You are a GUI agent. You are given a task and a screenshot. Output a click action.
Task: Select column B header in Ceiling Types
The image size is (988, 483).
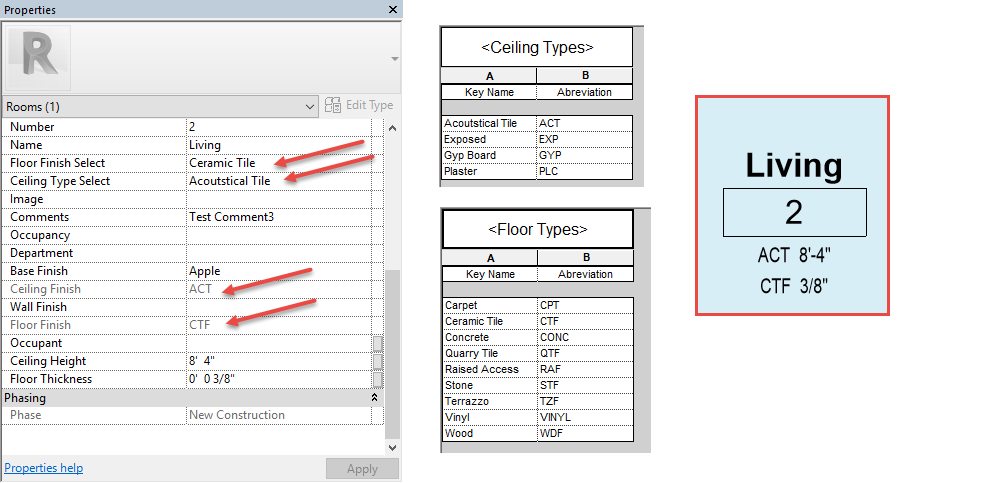[585, 76]
